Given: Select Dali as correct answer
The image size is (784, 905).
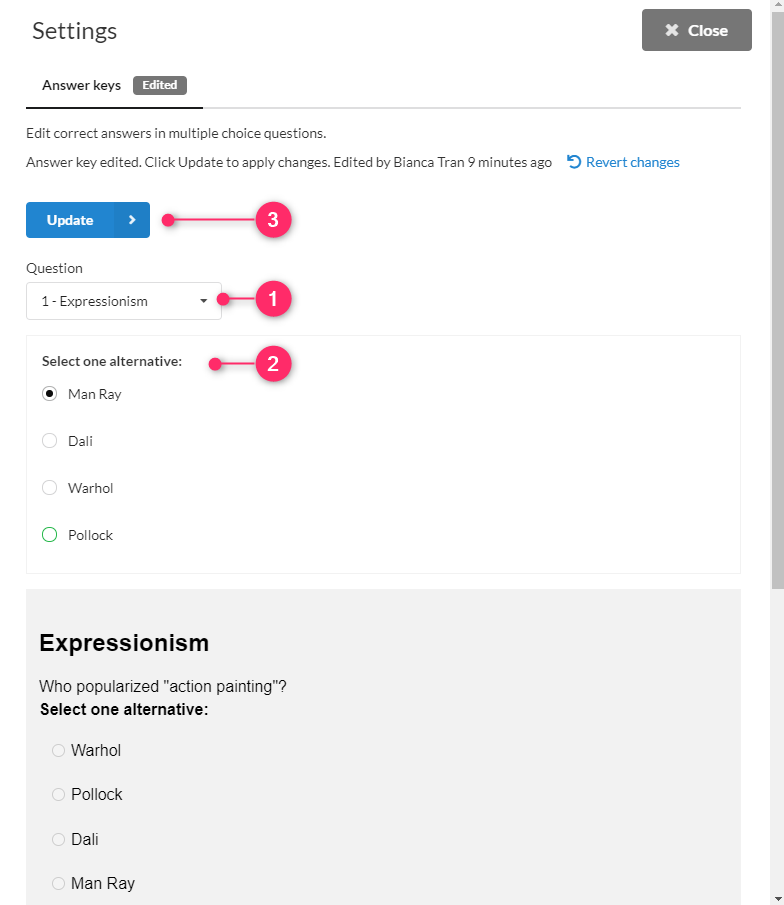Looking at the screenshot, I should (50, 441).
